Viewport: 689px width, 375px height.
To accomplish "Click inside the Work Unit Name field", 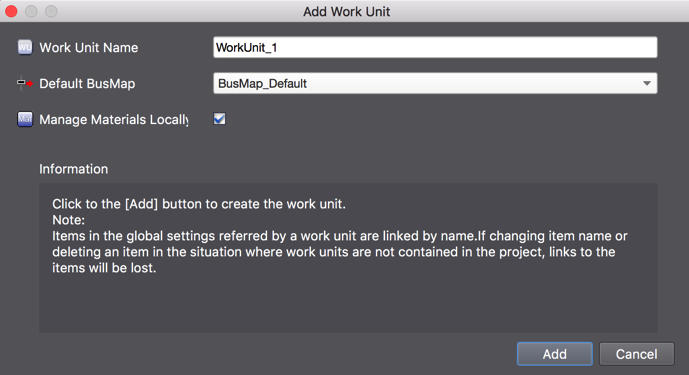I will (435, 47).
